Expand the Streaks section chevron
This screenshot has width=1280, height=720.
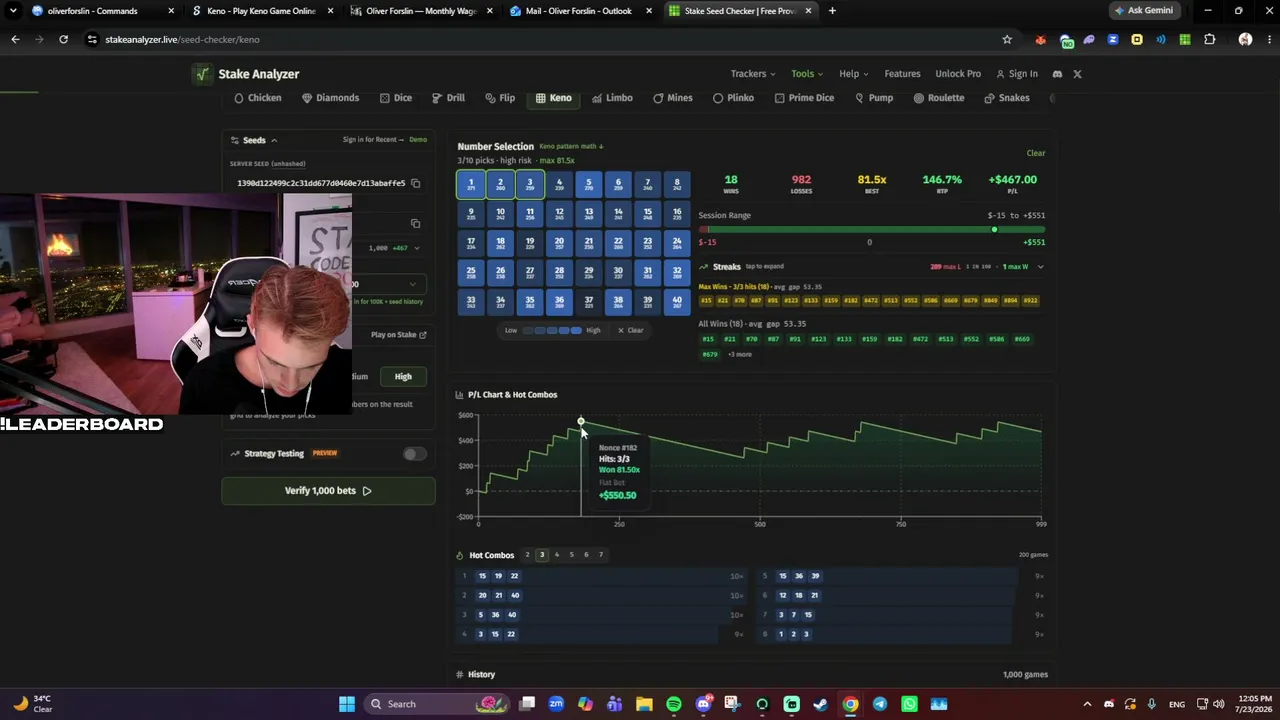pos(1040,267)
